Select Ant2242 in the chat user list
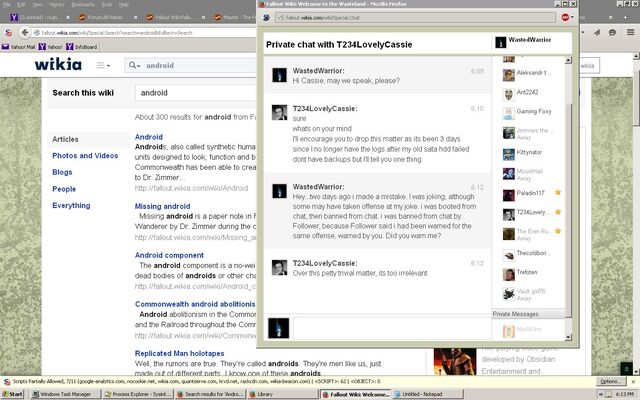This screenshot has height=400, width=640. tap(527, 93)
